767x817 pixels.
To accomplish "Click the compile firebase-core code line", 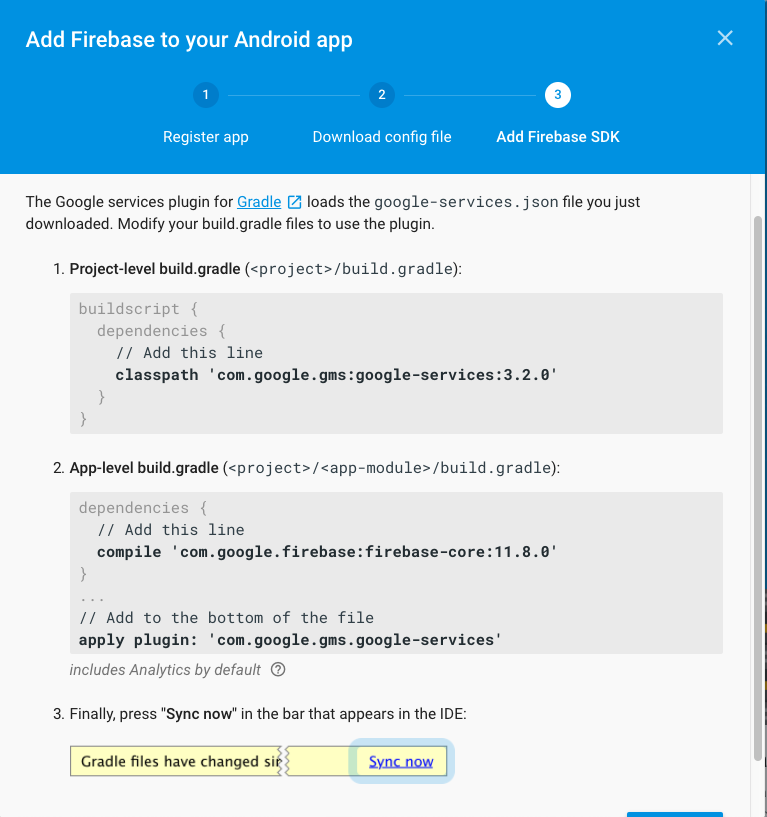I will click(x=327, y=551).
